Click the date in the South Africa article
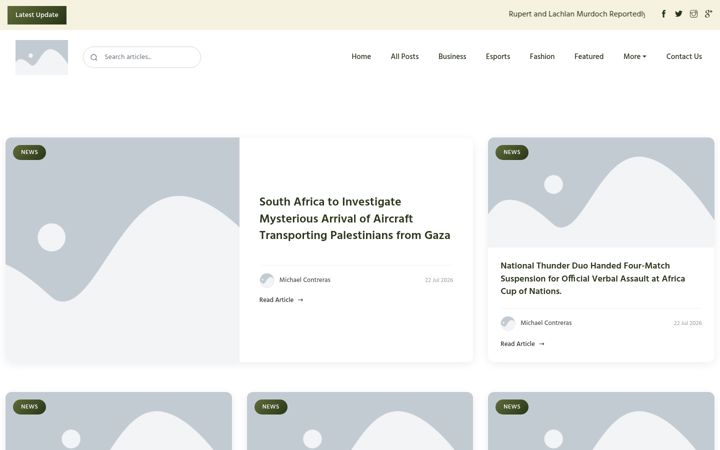Screen dimensions: 720x450 439,280
